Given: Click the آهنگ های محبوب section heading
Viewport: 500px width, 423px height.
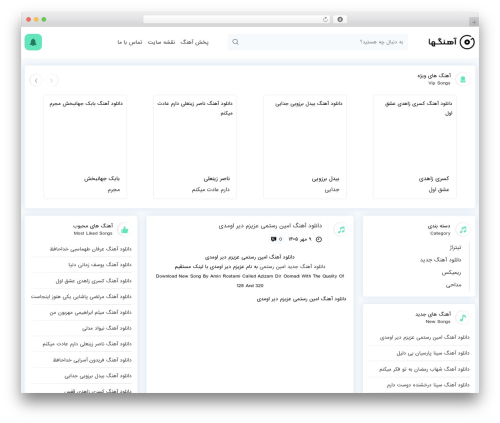Looking at the screenshot, I should coord(93,226).
